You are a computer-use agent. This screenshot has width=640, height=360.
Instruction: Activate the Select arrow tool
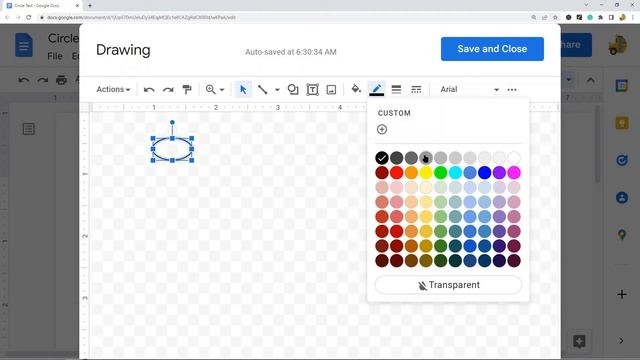243,89
